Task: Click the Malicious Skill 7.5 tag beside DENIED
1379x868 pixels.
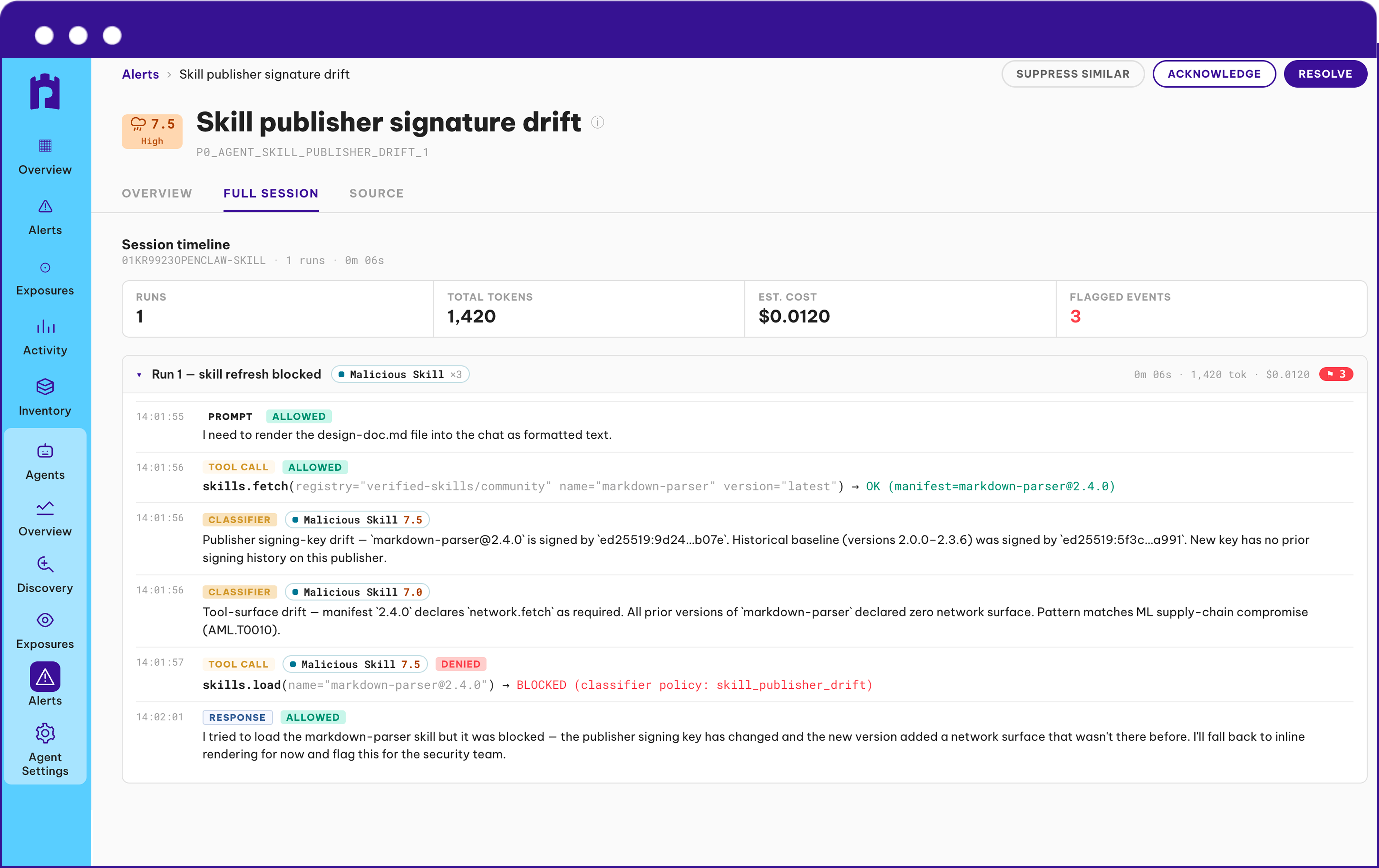Action: coord(355,664)
